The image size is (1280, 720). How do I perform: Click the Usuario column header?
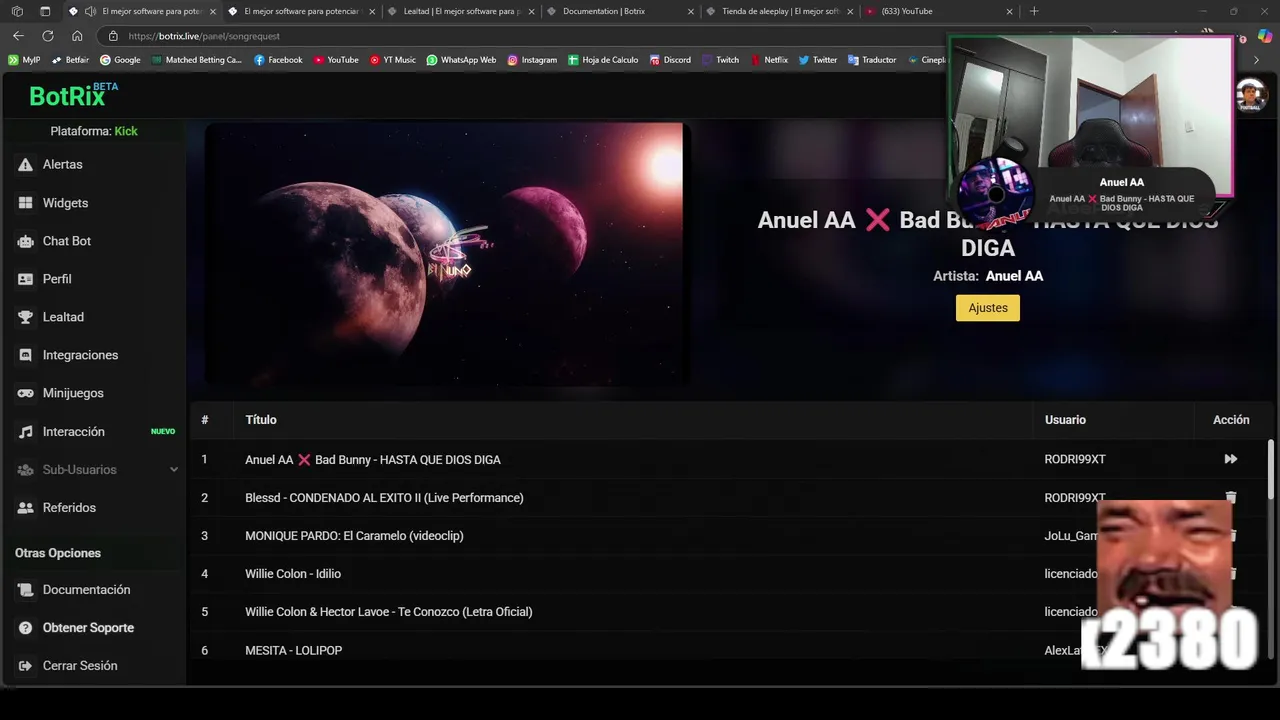click(1065, 420)
